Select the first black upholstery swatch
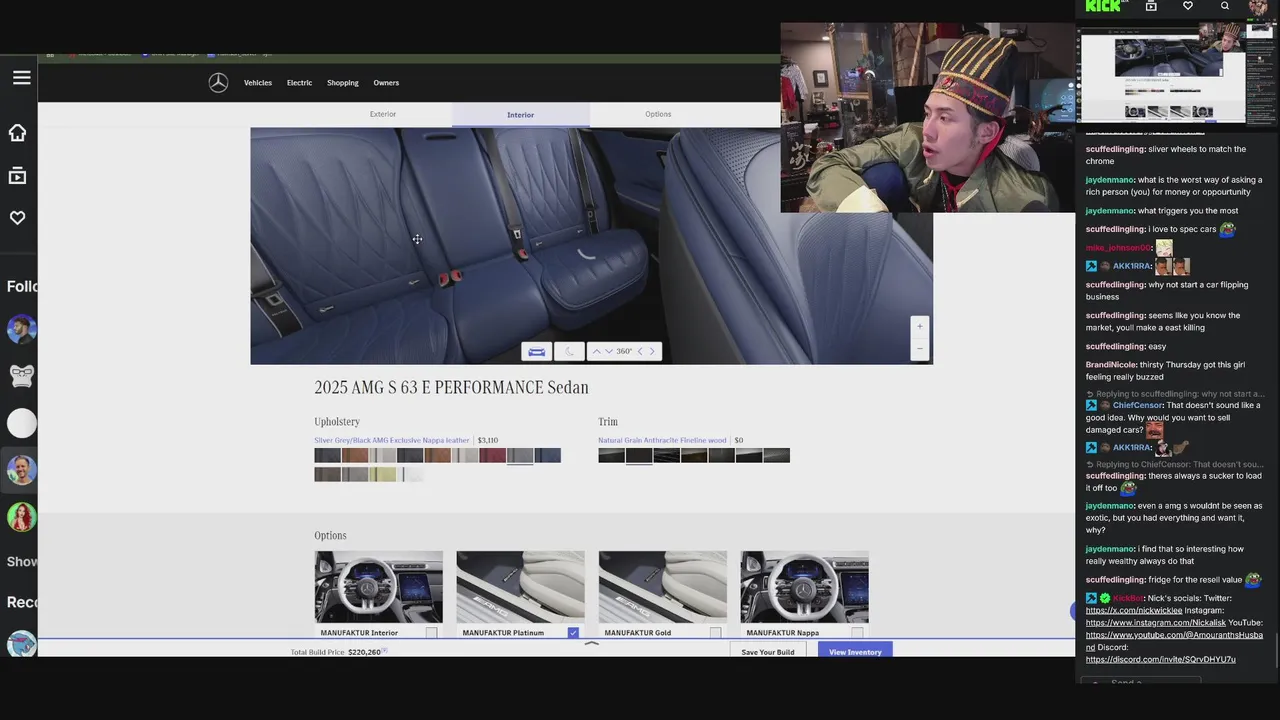This screenshot has height=720, width=1280. (327, 455)
